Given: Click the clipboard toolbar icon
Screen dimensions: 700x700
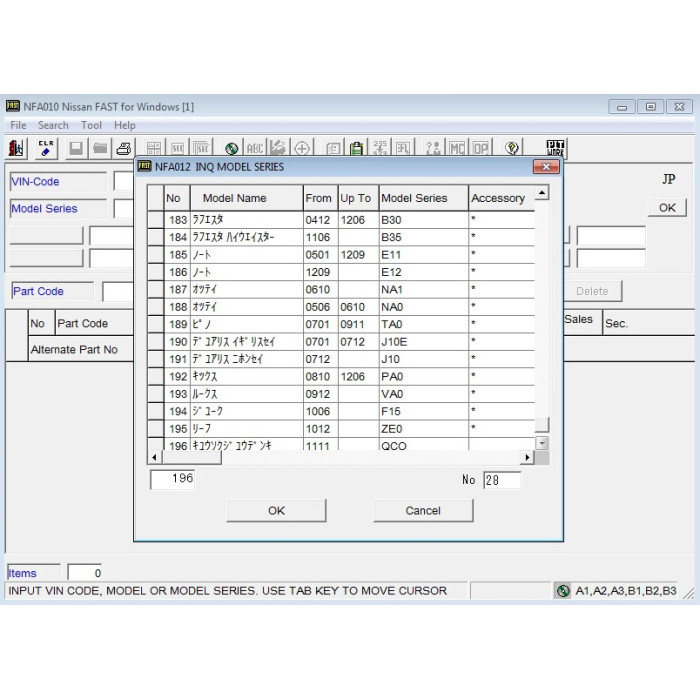Looking at the screenshot, I should [356, 148].
